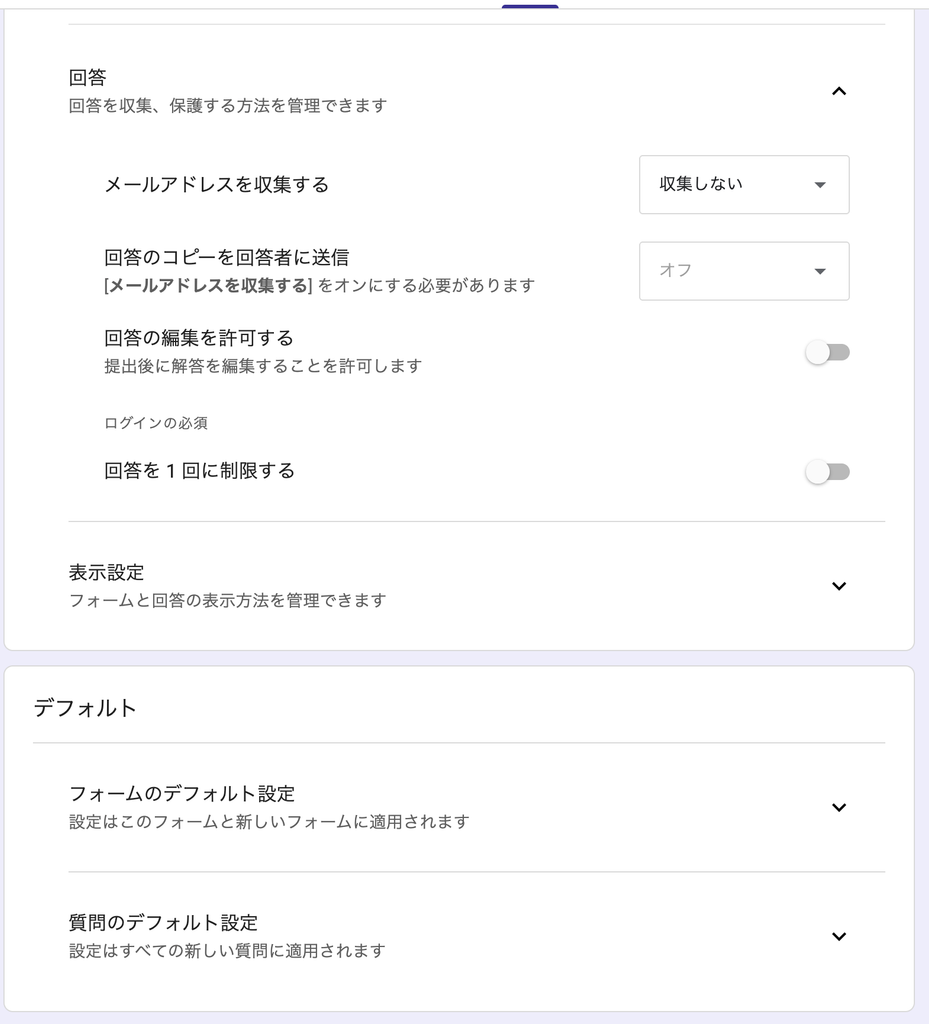Image resolution: width=929 pixels, height=1024 pixels.
Task: Click 回答を1回に制限する label
Action: coord(200,471)
